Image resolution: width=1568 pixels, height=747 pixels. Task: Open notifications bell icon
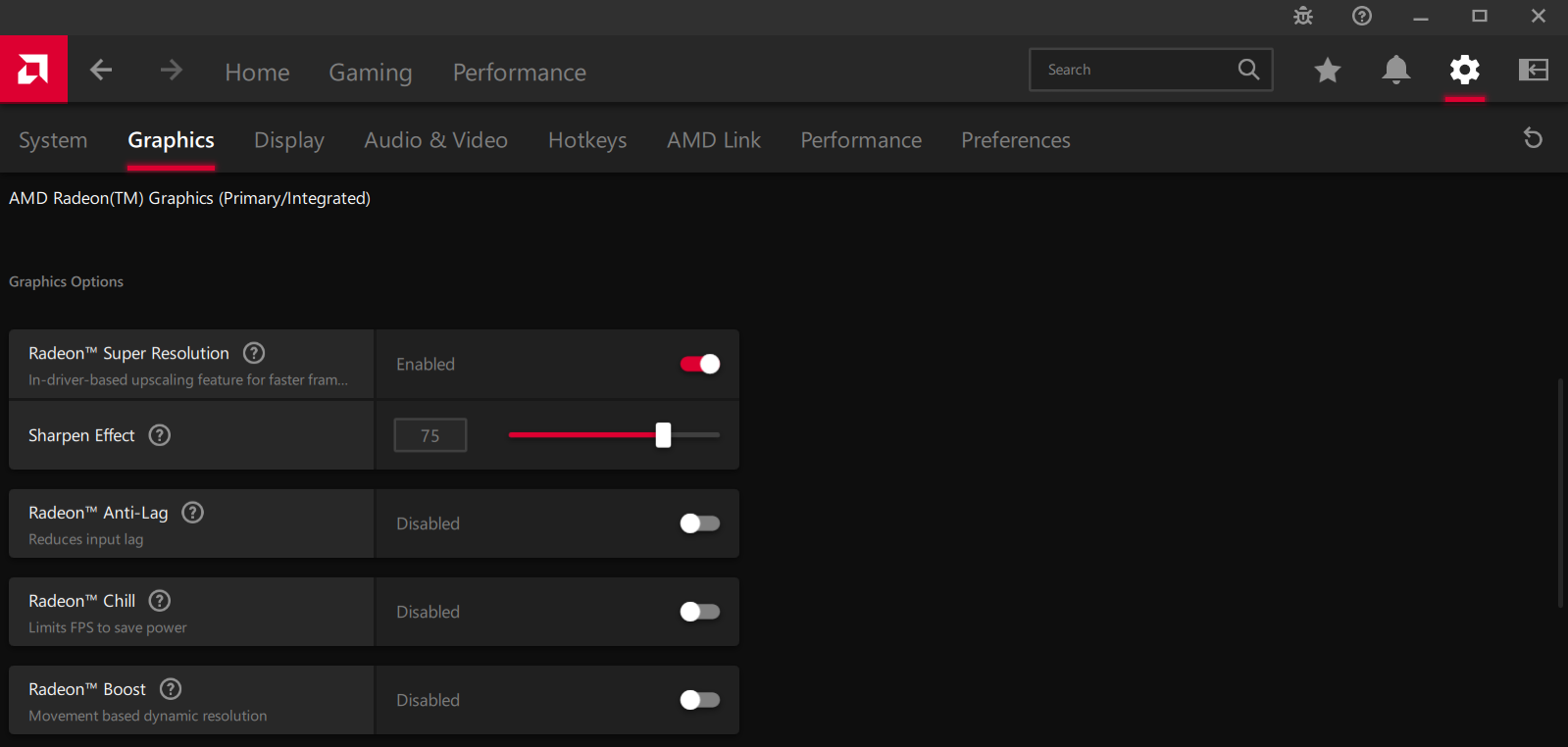coord(1396,70)
